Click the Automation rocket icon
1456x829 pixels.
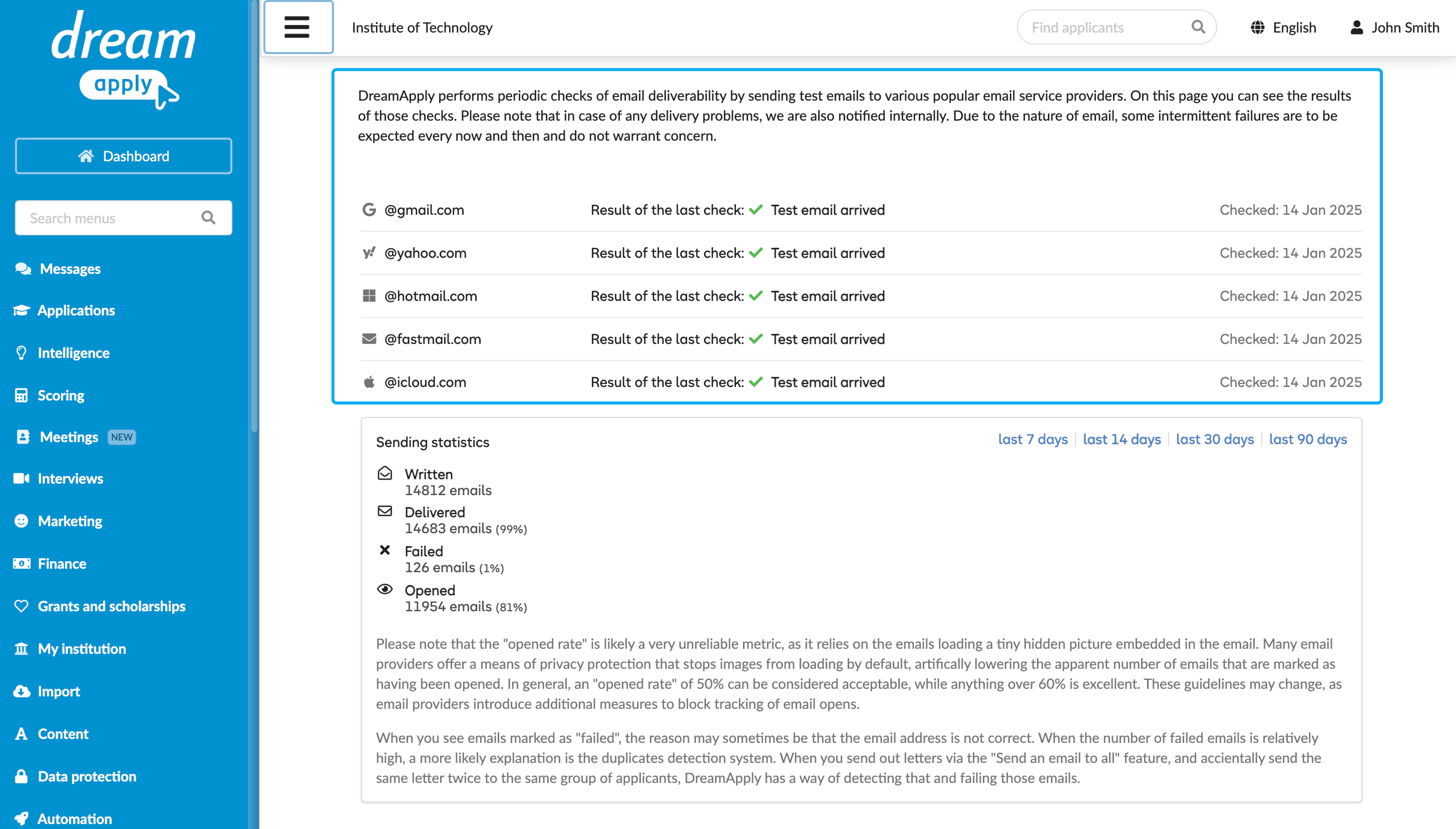22,819
